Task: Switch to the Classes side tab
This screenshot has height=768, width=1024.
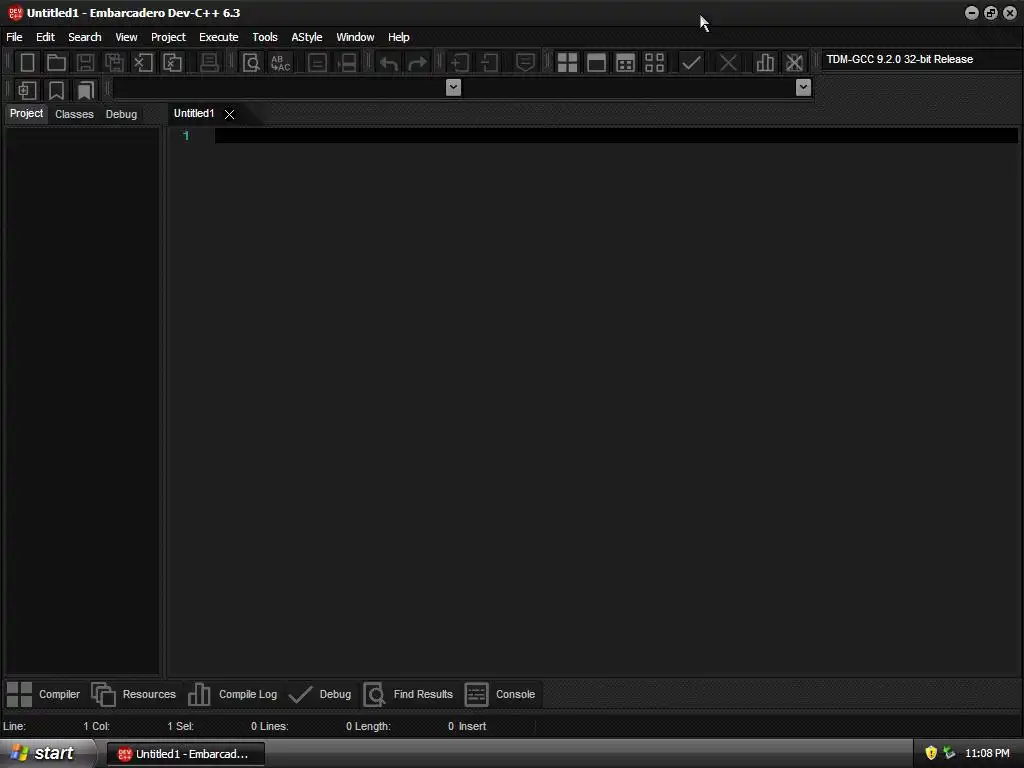Action: point(74,114)
